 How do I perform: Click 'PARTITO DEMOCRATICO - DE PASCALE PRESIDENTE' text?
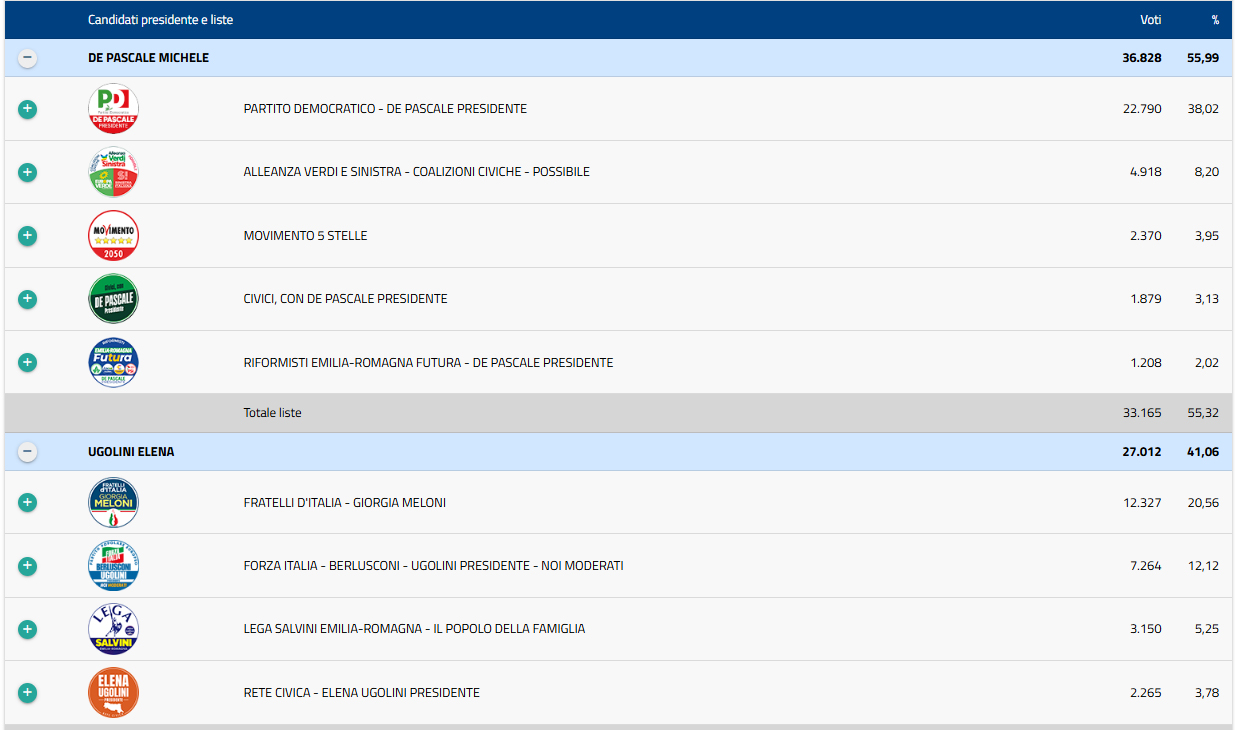pyautogui.click(x=385, y=109)
